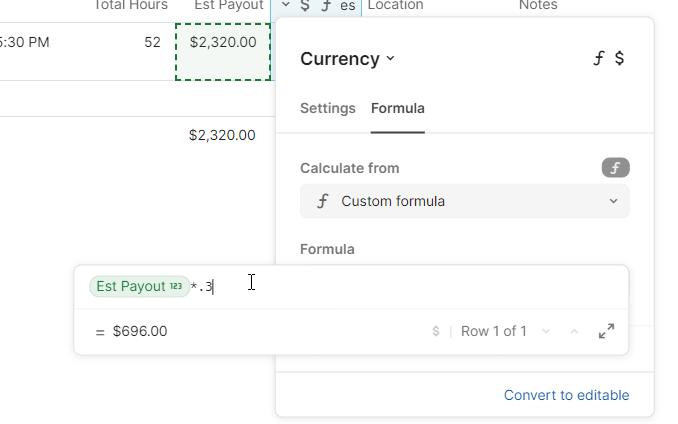Click the gray formula badge beside Calculate from

coord(615,168)
